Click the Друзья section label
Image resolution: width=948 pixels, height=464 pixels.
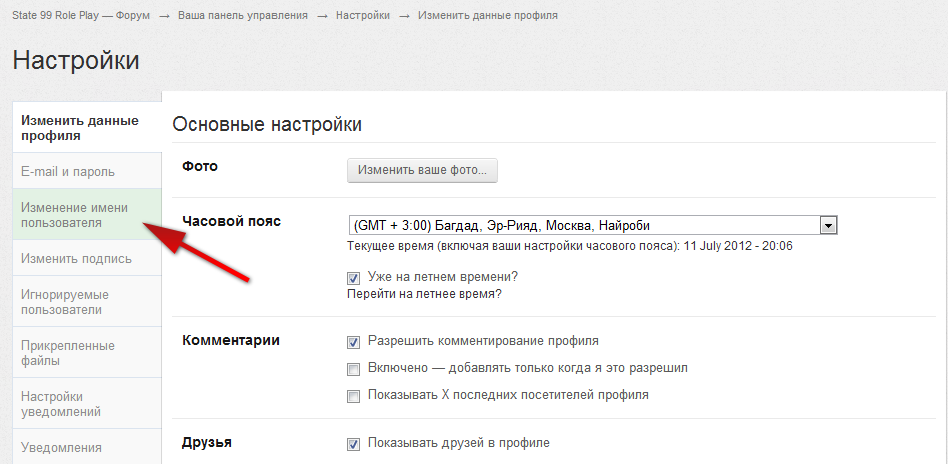point(207,443)
